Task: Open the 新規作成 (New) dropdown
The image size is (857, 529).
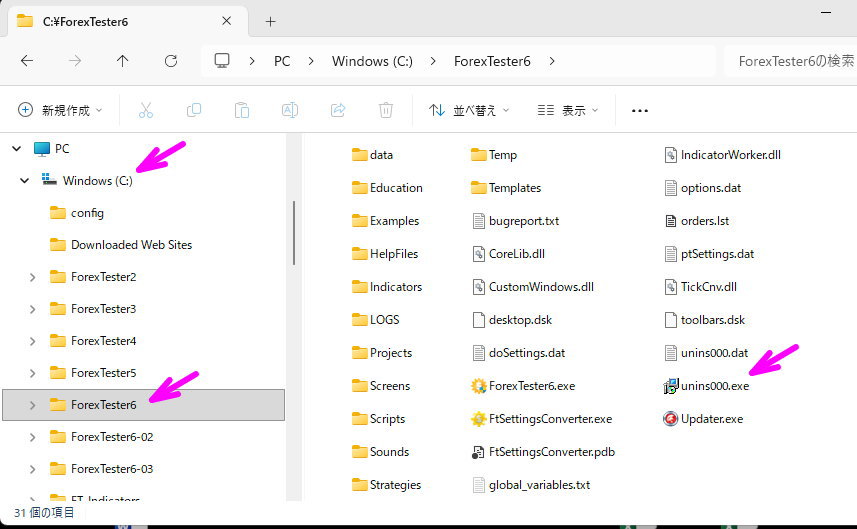Action: (60, 110)
